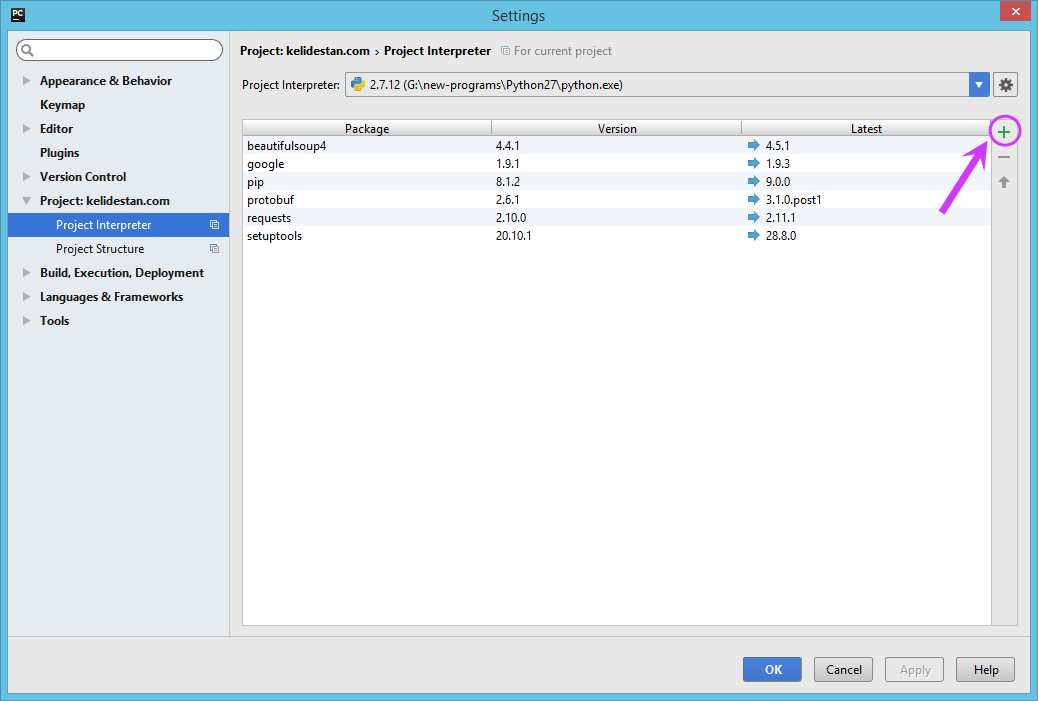Click the green plus install package icon
Screen dimensions: 1038x701
click(x=1004, y=132)
